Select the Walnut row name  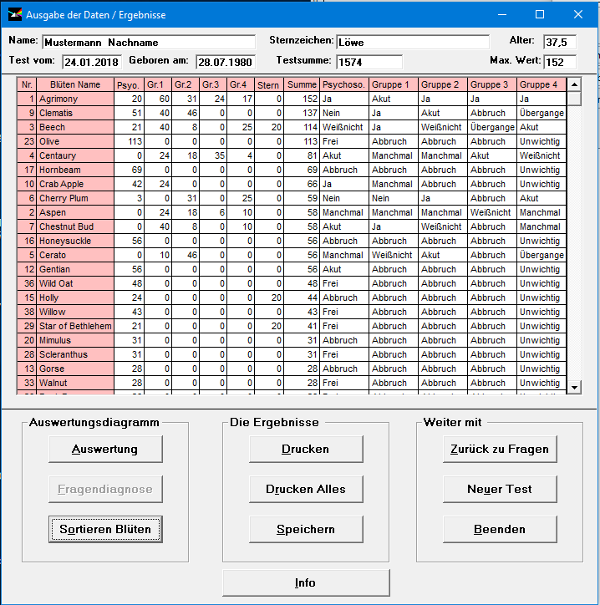point(76,383)
